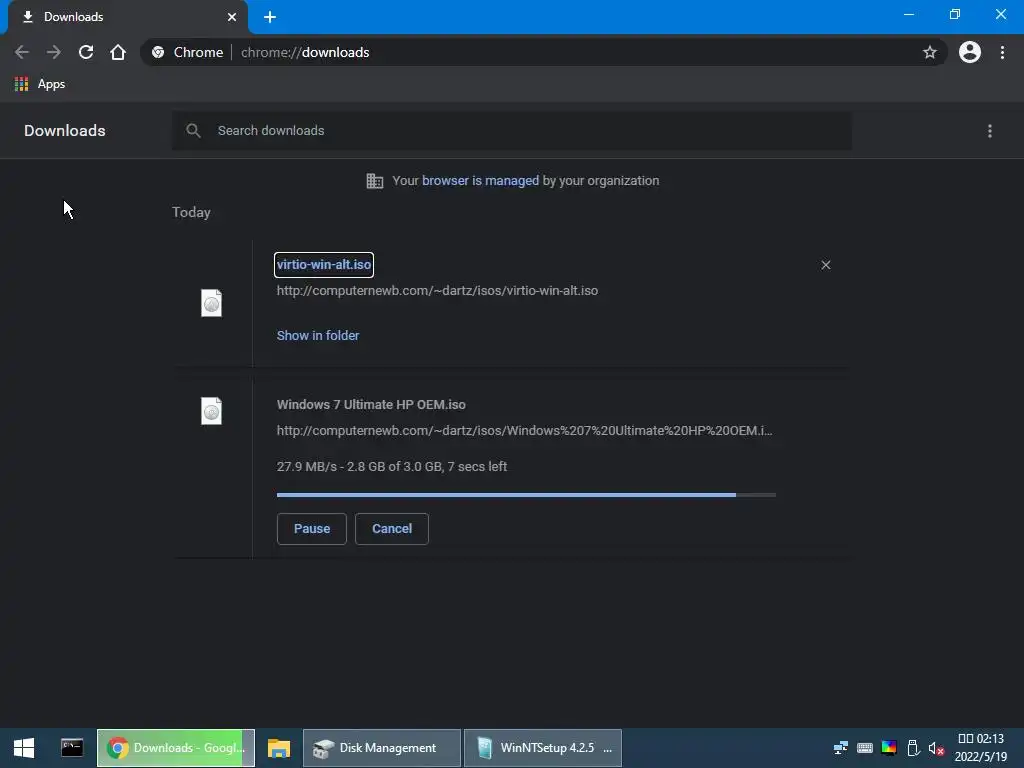
Task: Click the managed organization building icon
Action: pos(374,181)
